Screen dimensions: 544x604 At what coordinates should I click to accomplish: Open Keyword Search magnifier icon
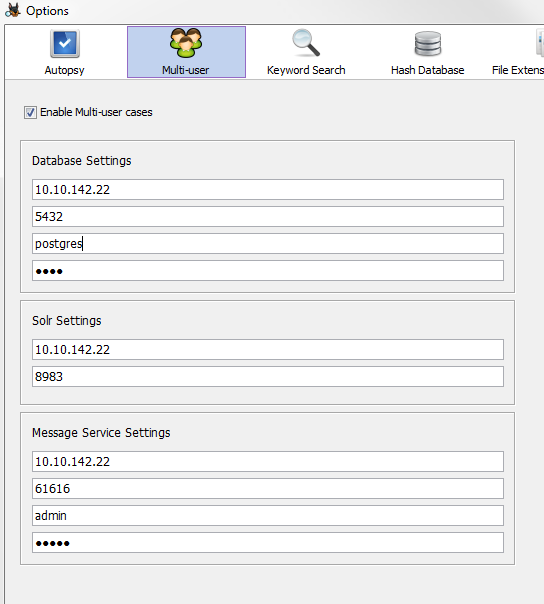pos(306,43)
